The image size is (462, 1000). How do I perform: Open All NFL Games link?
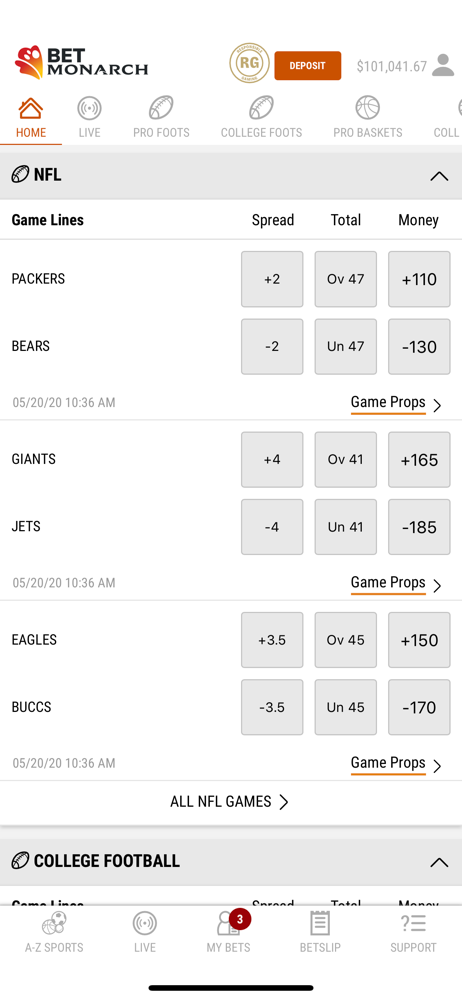[x=230, y=802]
